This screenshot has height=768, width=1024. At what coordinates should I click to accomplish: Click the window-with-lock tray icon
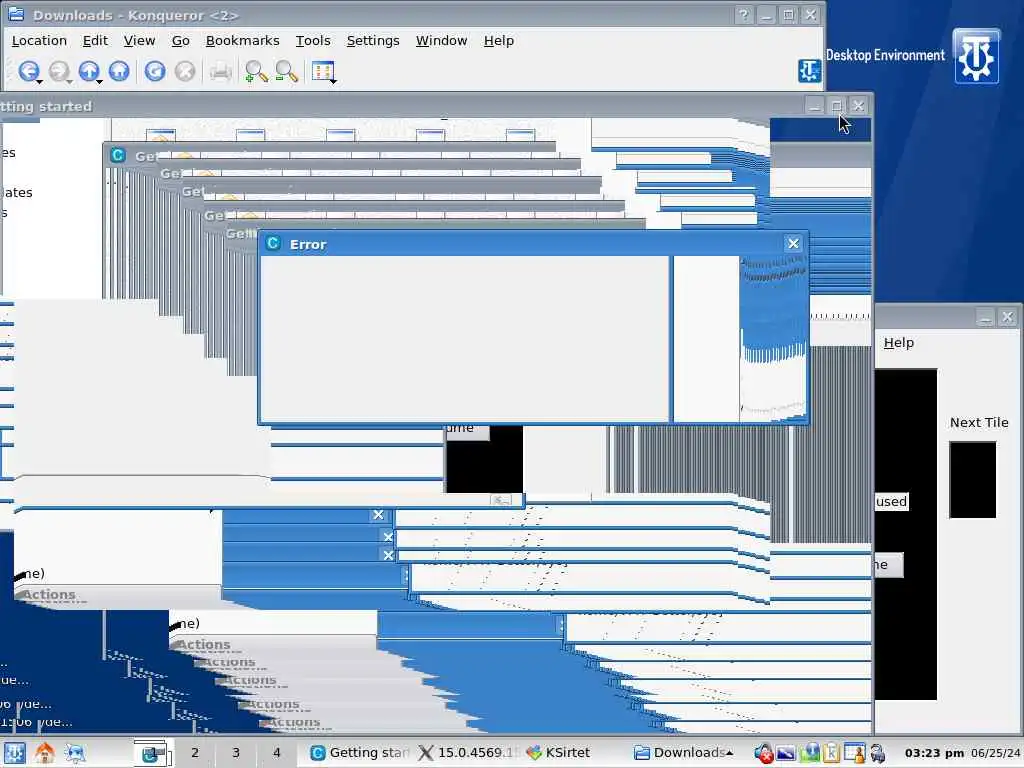tap(854, 753)
